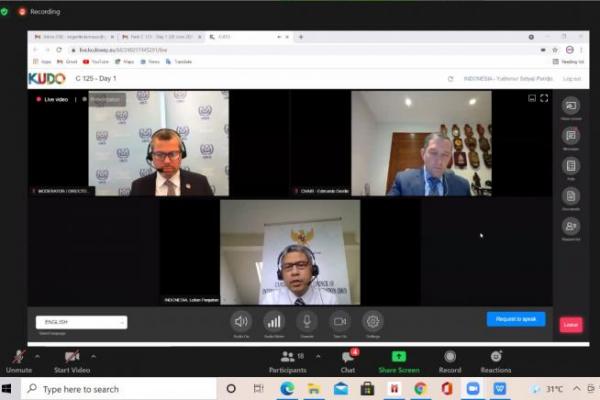
Task: Open Documents icon in KUDO sidebar
Action: (571, 196)
